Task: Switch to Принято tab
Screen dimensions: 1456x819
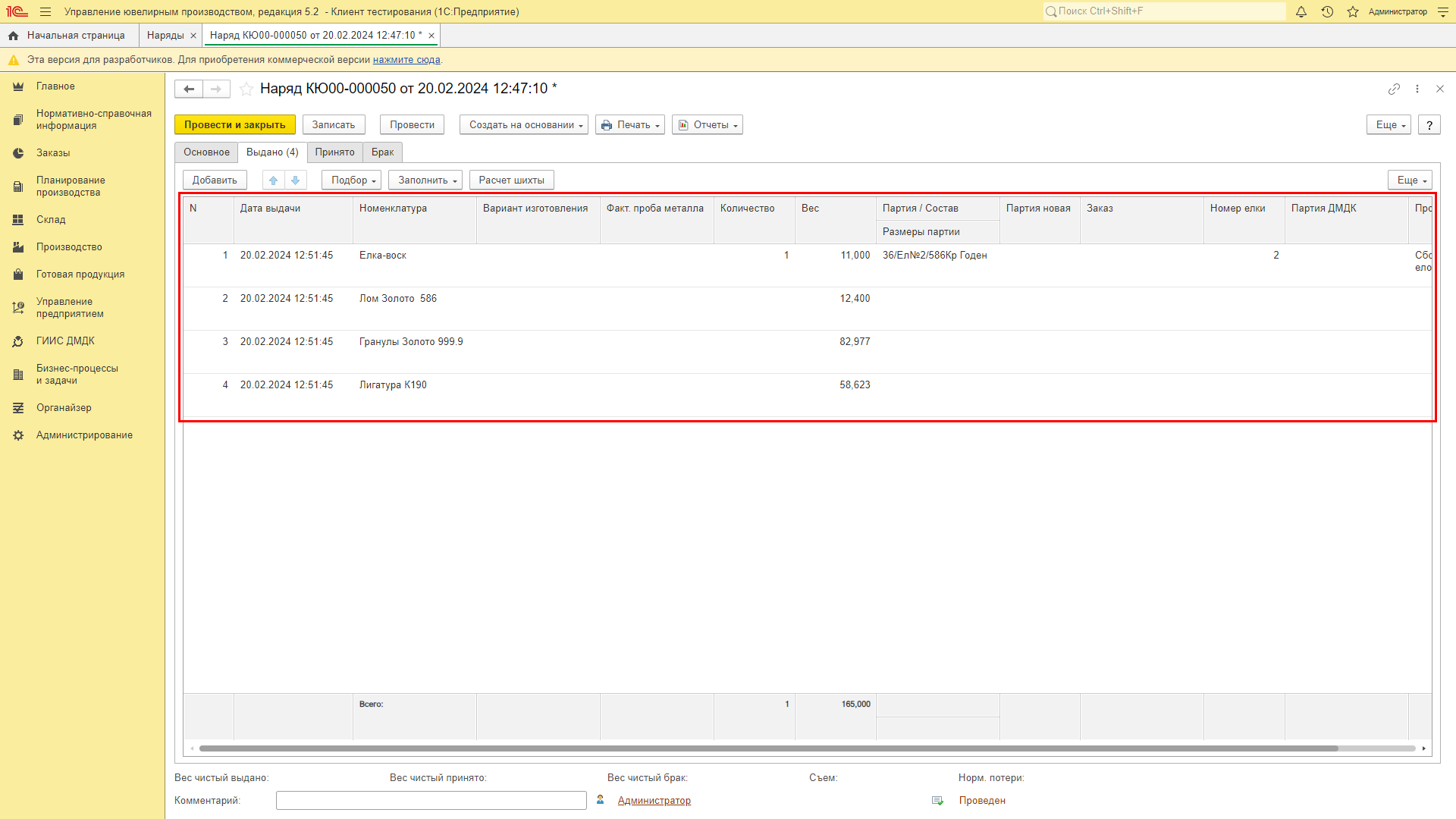Action: click(334, 152)
